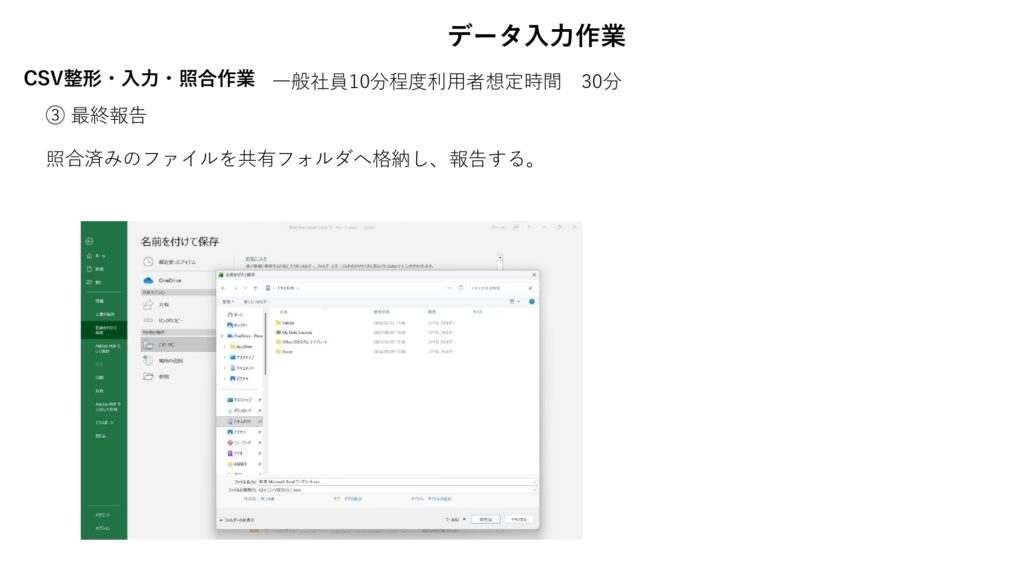The height and width of the screenshot is (576, 1024).
Task: Open the ツール dropdown beside save button
Action: (454, 520)
